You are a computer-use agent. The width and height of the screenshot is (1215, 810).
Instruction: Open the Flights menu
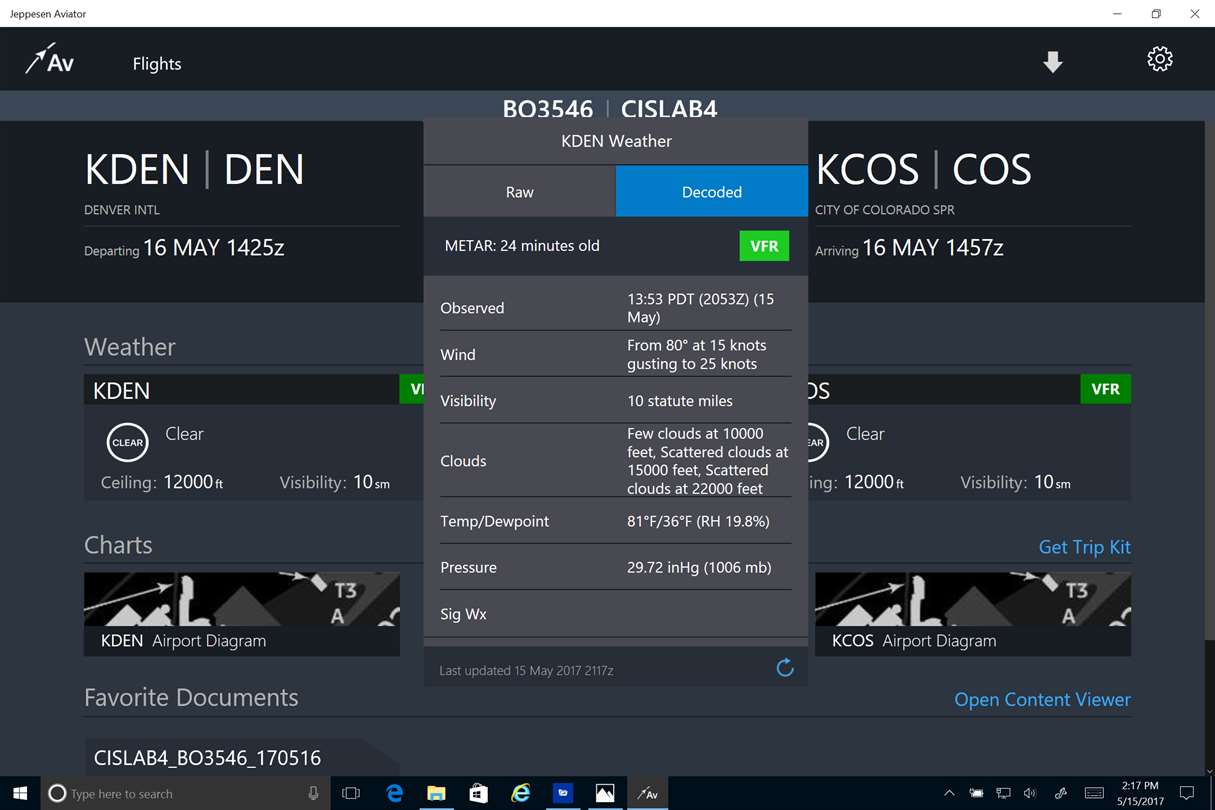click(x=157, y=64)
